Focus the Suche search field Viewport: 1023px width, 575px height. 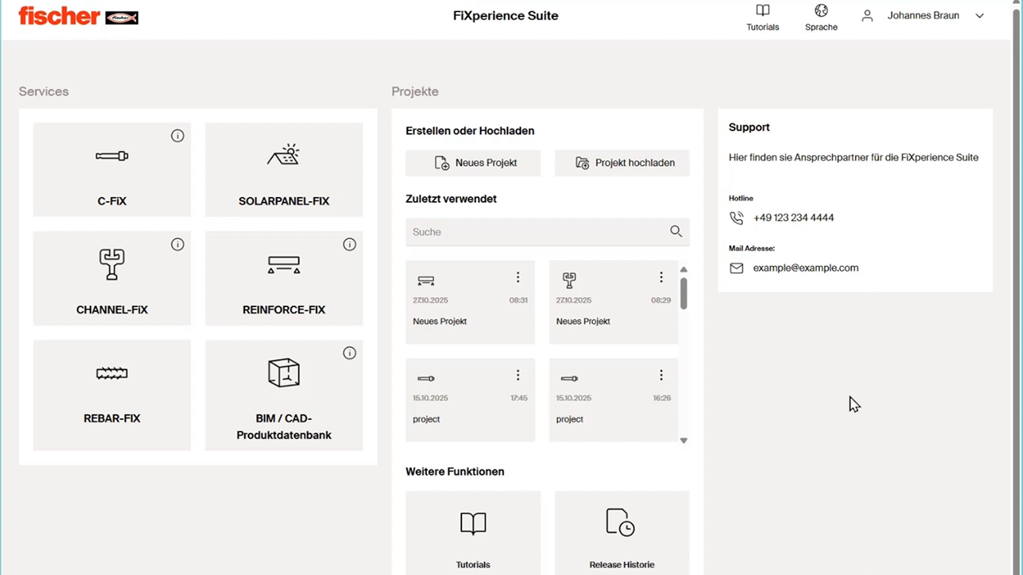tap(535, 232)
